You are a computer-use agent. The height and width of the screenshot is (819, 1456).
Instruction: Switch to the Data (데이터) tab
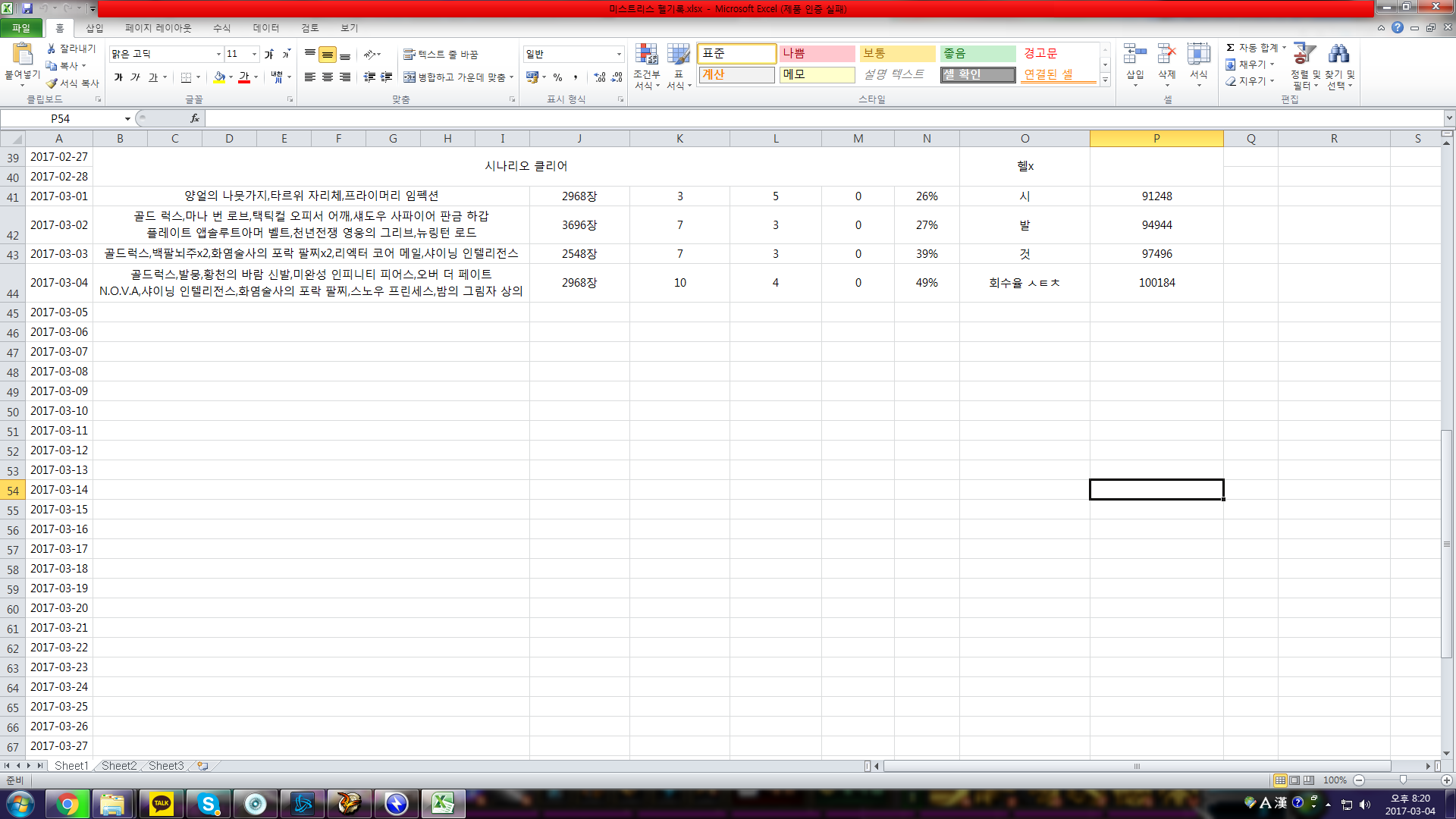click(x=266, y=28)
